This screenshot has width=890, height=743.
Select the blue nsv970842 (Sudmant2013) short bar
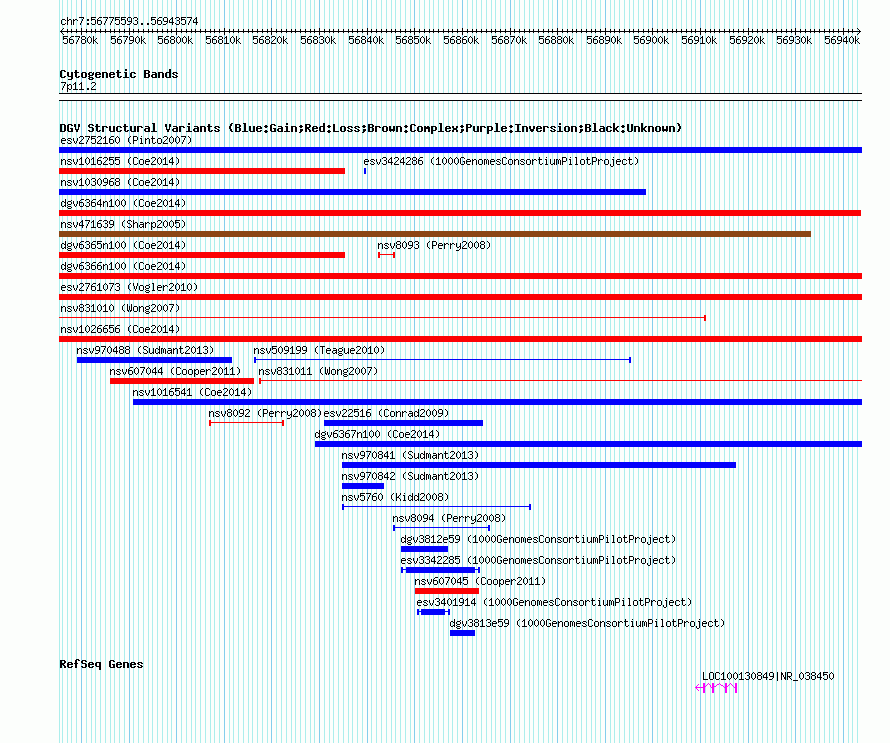coord(363,486)
